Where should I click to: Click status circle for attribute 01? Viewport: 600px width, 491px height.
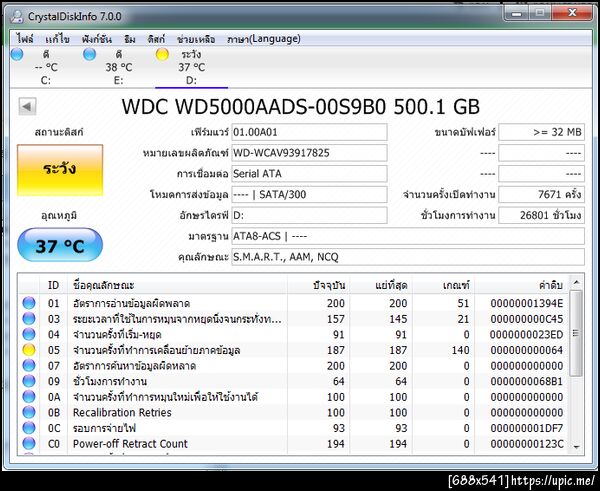click(x=29, y=303)
